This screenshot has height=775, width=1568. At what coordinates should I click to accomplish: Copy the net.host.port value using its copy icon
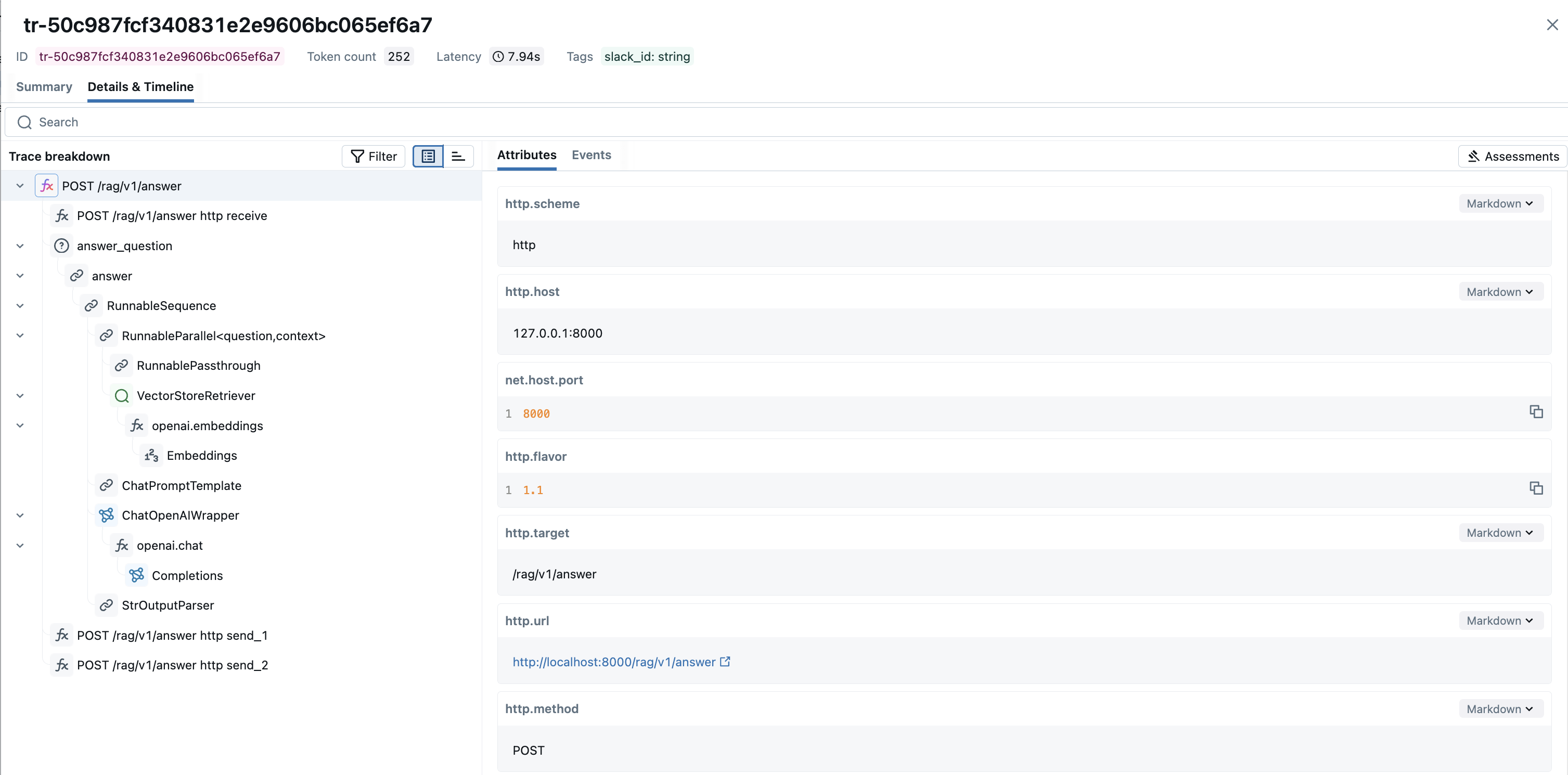[x=1536, y=411]
